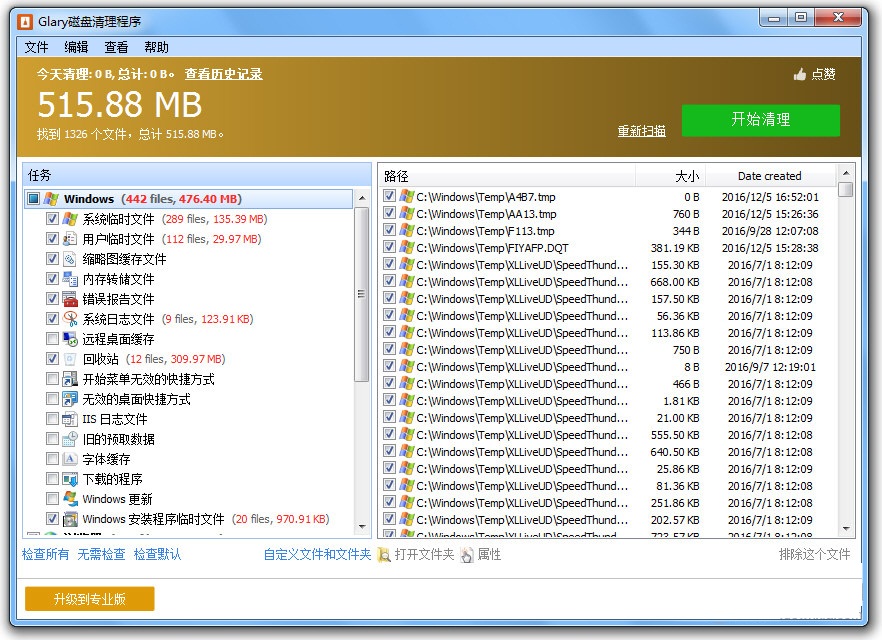Viewport: 882px width, 640px height.
Task: Click the Glary app icon in title bar
Action: click(x=25, y=22)
